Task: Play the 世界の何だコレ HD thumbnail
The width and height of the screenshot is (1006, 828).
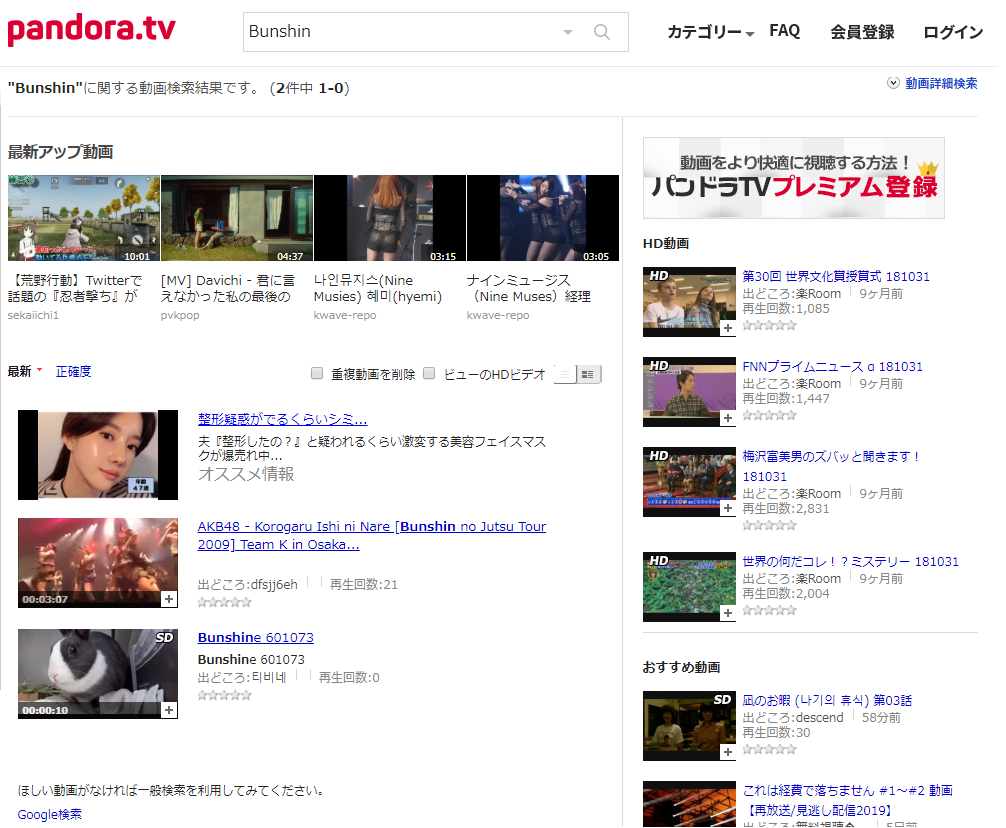Action: [689, 586]
